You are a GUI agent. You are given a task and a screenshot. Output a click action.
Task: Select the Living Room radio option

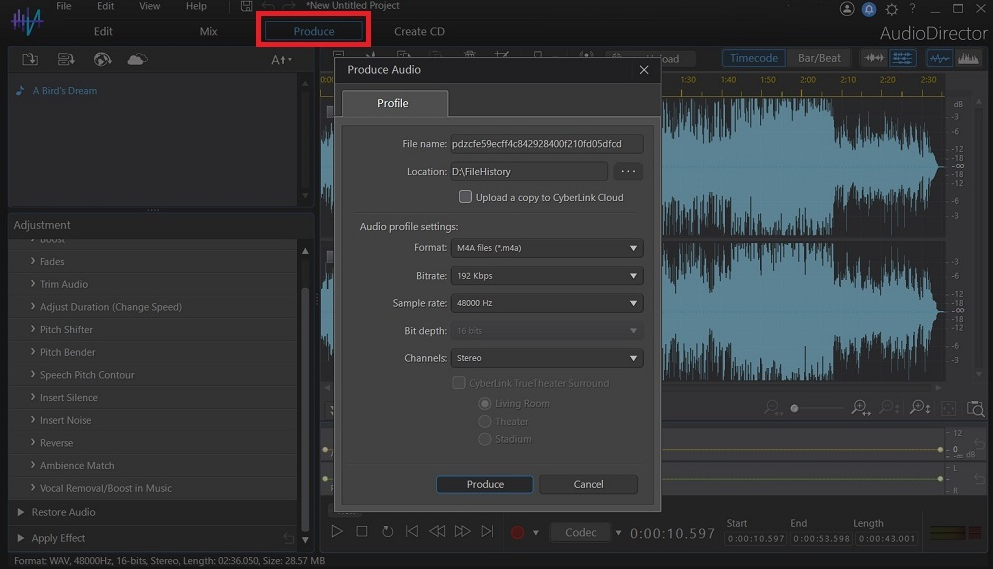pyautogui.click(x=484, y=404)
